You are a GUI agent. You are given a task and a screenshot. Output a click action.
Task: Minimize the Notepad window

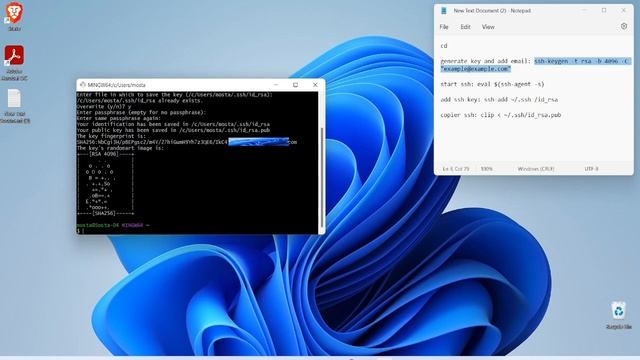584,10
